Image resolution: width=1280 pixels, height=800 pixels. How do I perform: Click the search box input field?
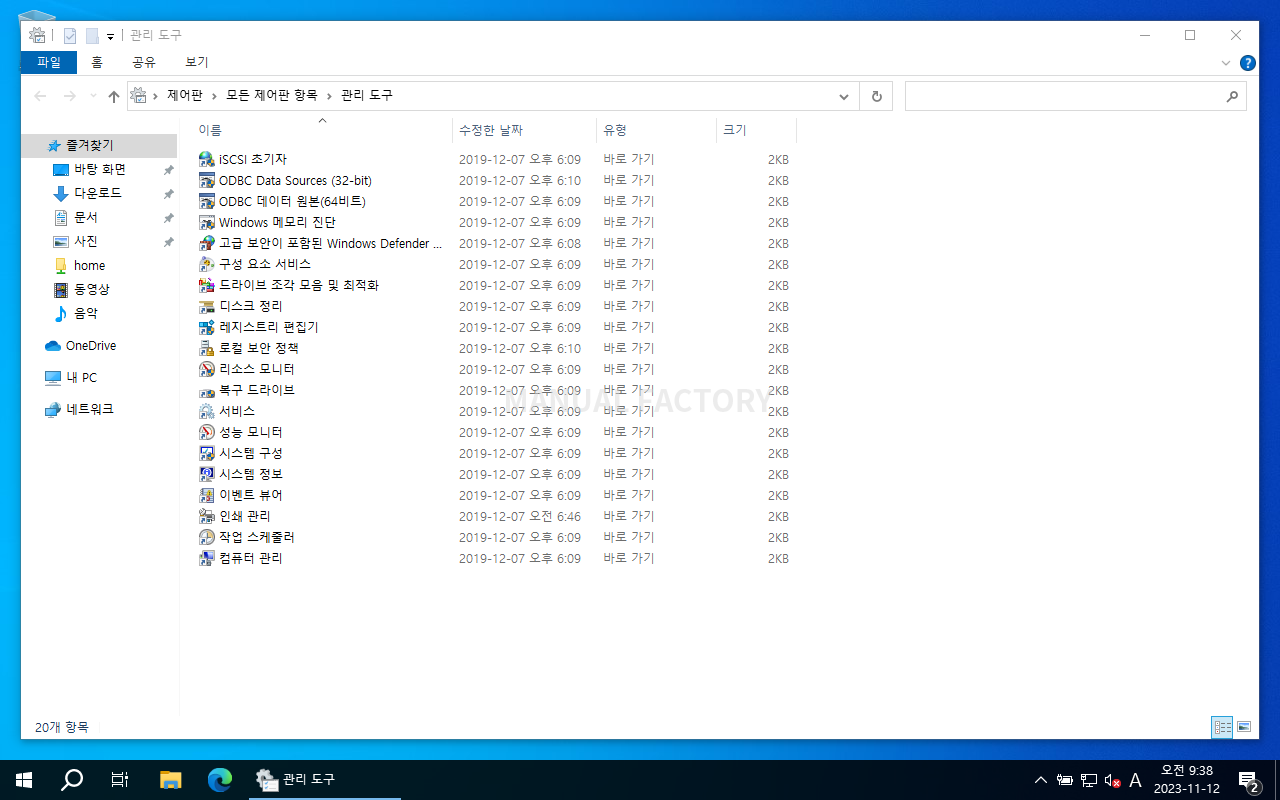click(x=1075, y=96)
